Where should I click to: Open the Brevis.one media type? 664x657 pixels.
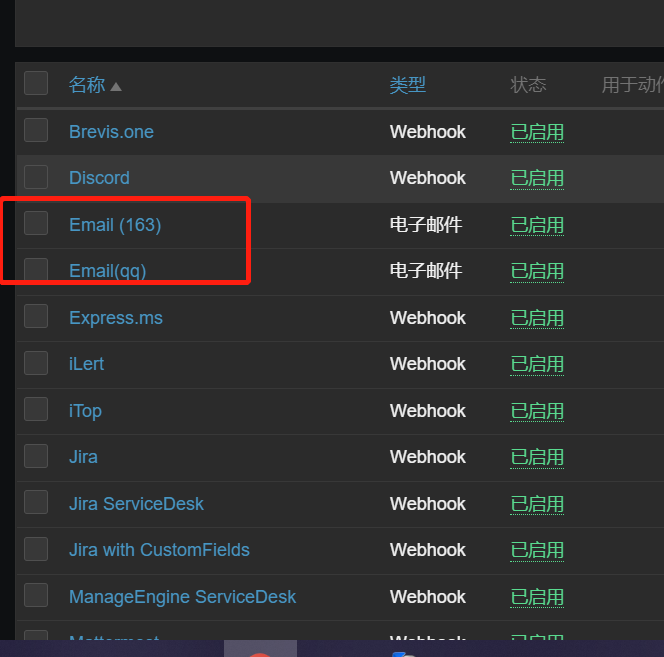tap(111, 132)
